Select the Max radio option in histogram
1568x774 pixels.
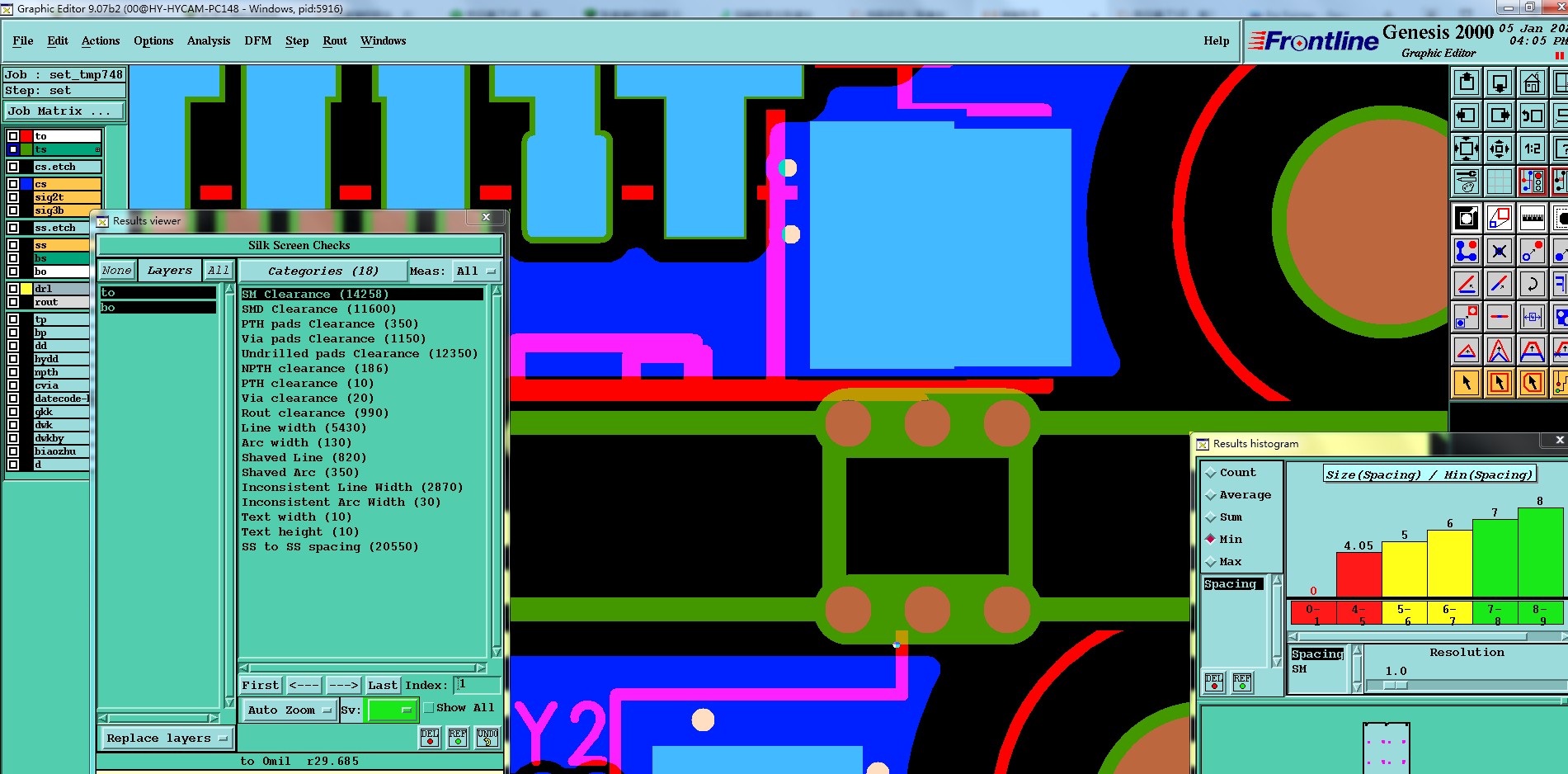pos(1211,562)
